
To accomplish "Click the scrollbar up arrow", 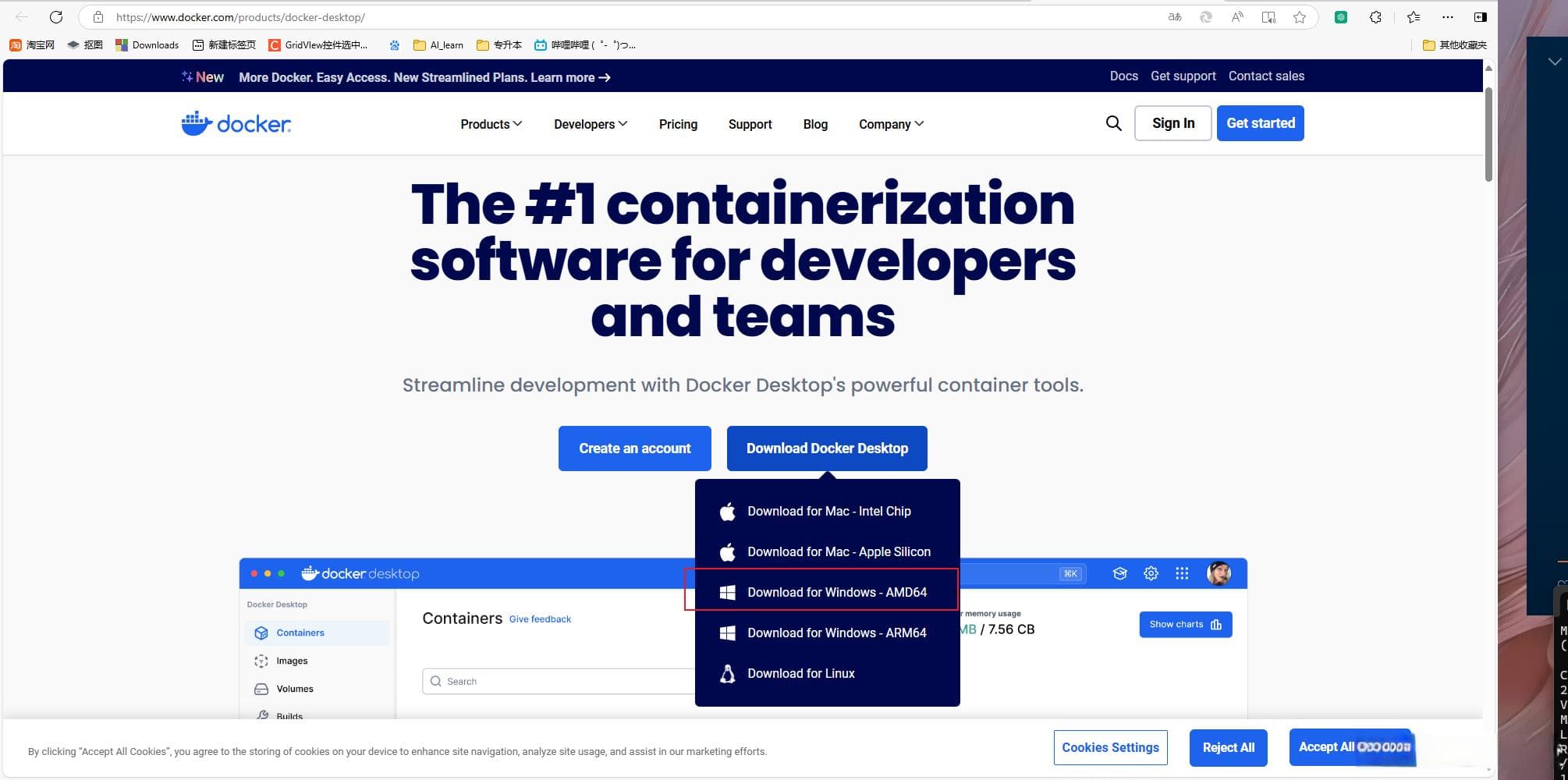I will (x=1488, y=69).
